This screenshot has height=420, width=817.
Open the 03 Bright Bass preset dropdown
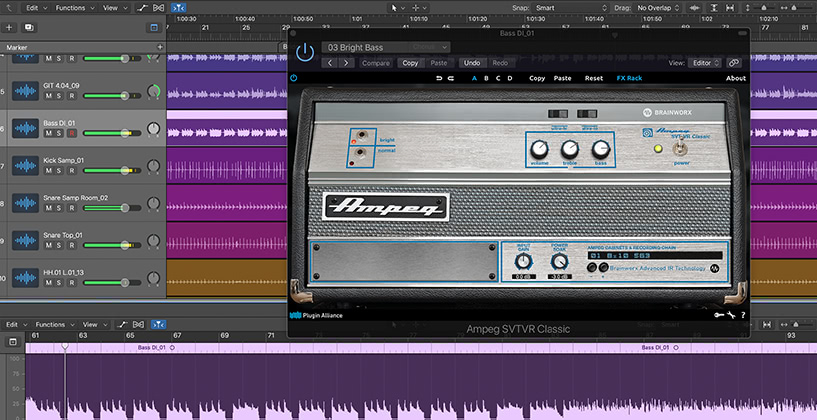(x=386, y=47)
